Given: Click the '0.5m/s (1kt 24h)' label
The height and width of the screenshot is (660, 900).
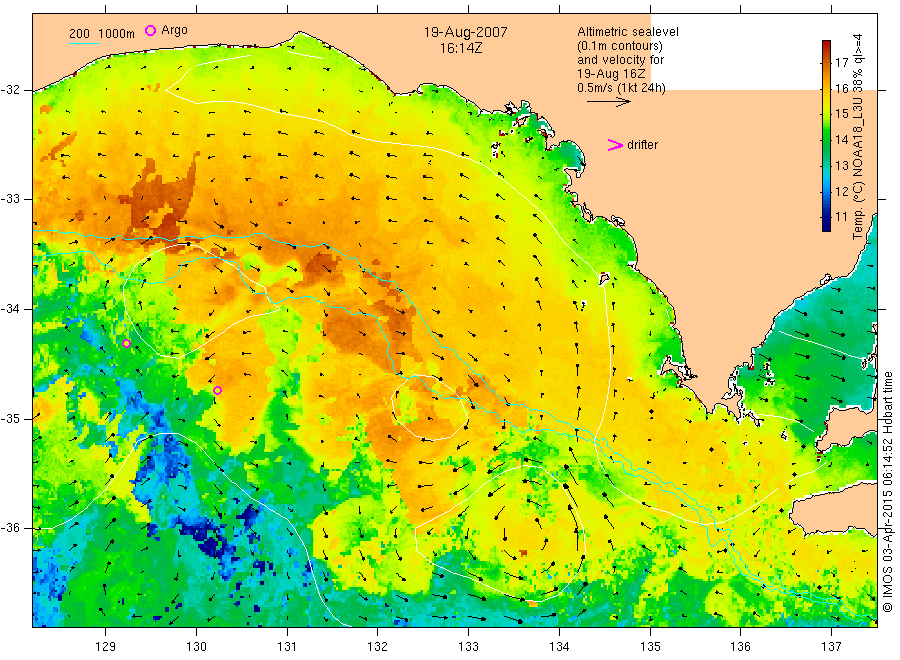Looking at the screenshot, I should point(621,88).
